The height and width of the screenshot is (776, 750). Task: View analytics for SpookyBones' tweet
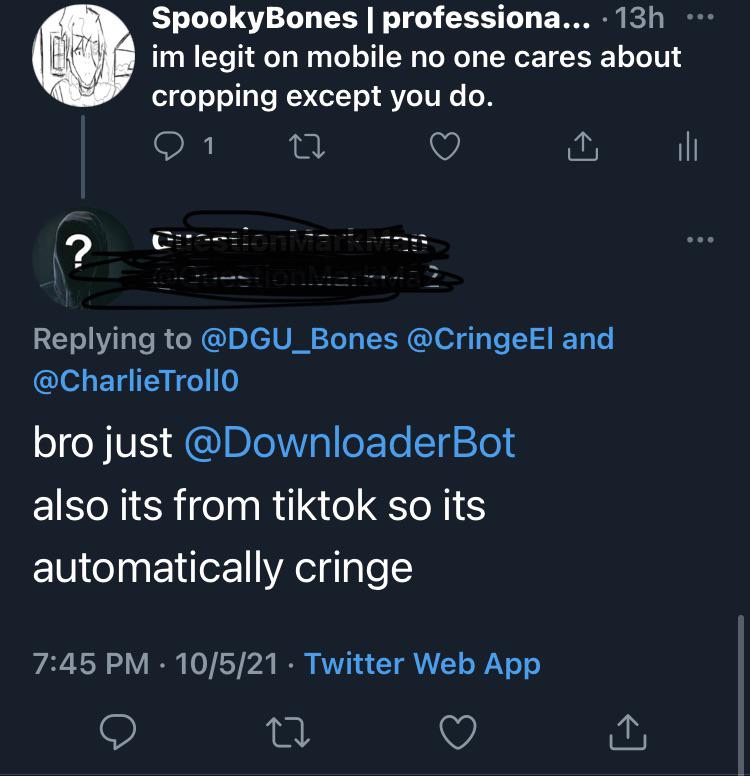click(687, 147)
